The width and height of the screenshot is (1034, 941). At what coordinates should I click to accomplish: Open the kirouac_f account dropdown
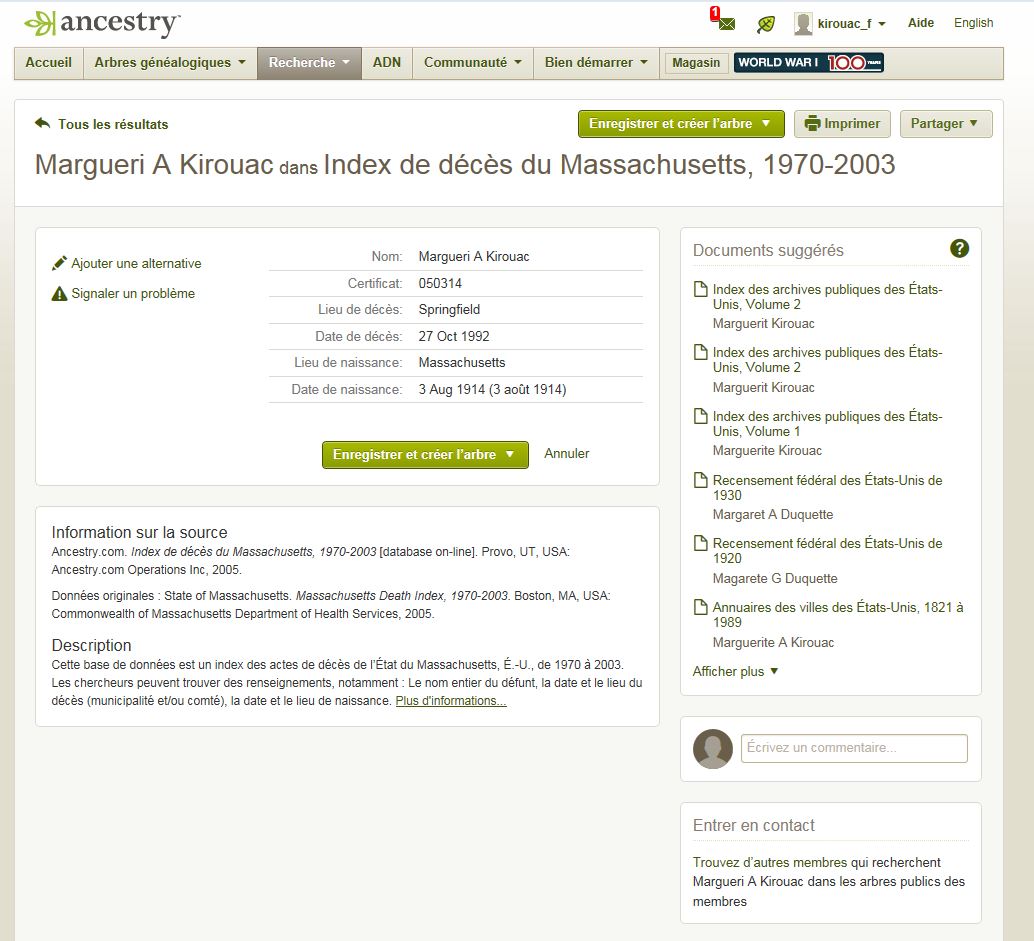851,24
